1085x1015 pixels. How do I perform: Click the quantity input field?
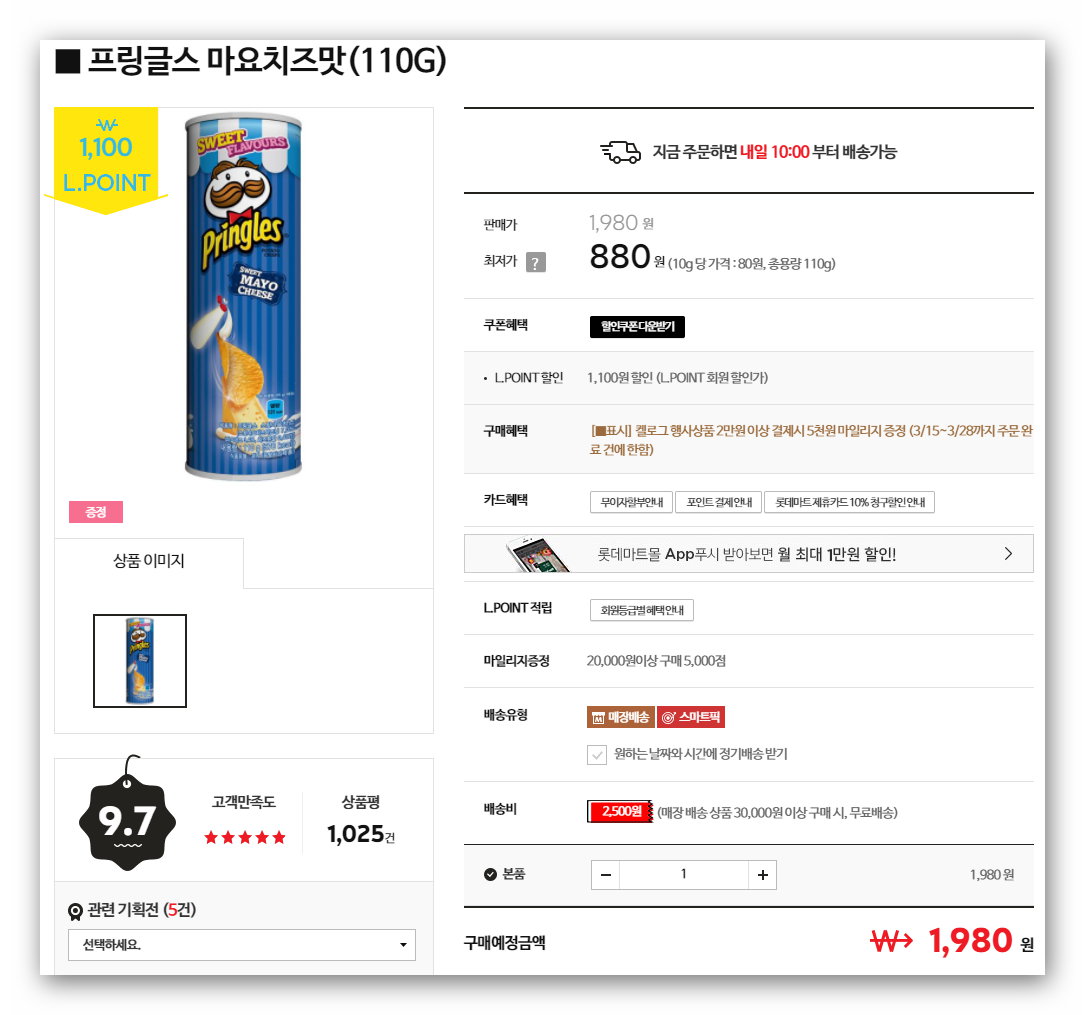coord(684,875)
